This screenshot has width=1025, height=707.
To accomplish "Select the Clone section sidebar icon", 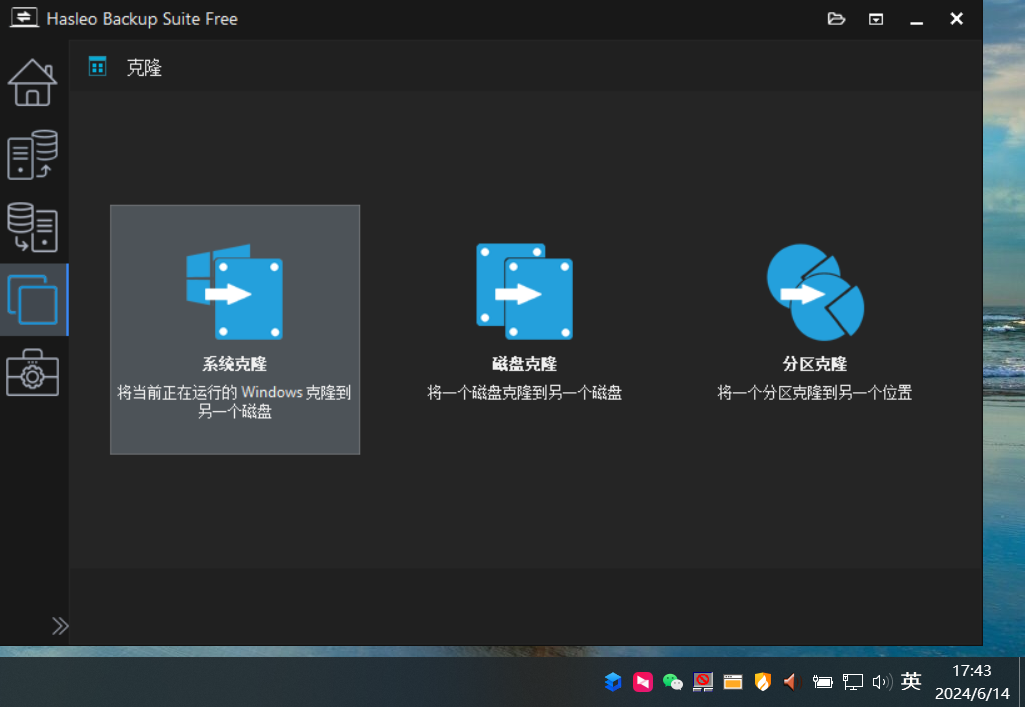I will click(x=33, y=299).
